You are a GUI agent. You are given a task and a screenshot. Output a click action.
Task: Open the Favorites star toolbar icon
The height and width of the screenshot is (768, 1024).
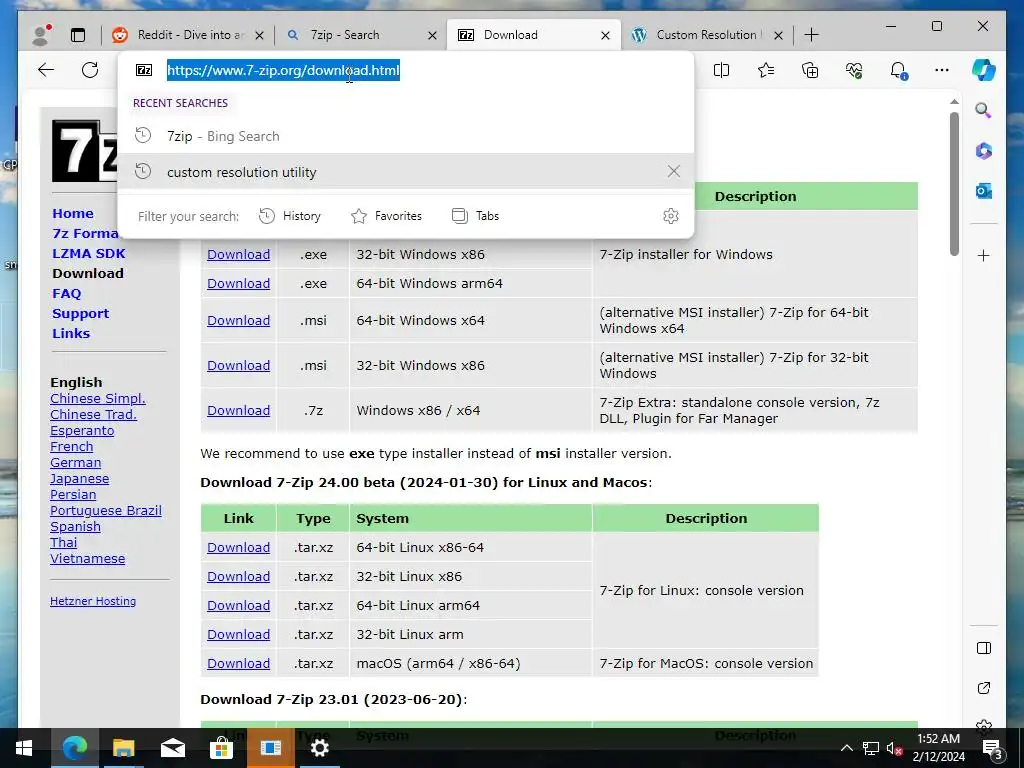[765, 70]
